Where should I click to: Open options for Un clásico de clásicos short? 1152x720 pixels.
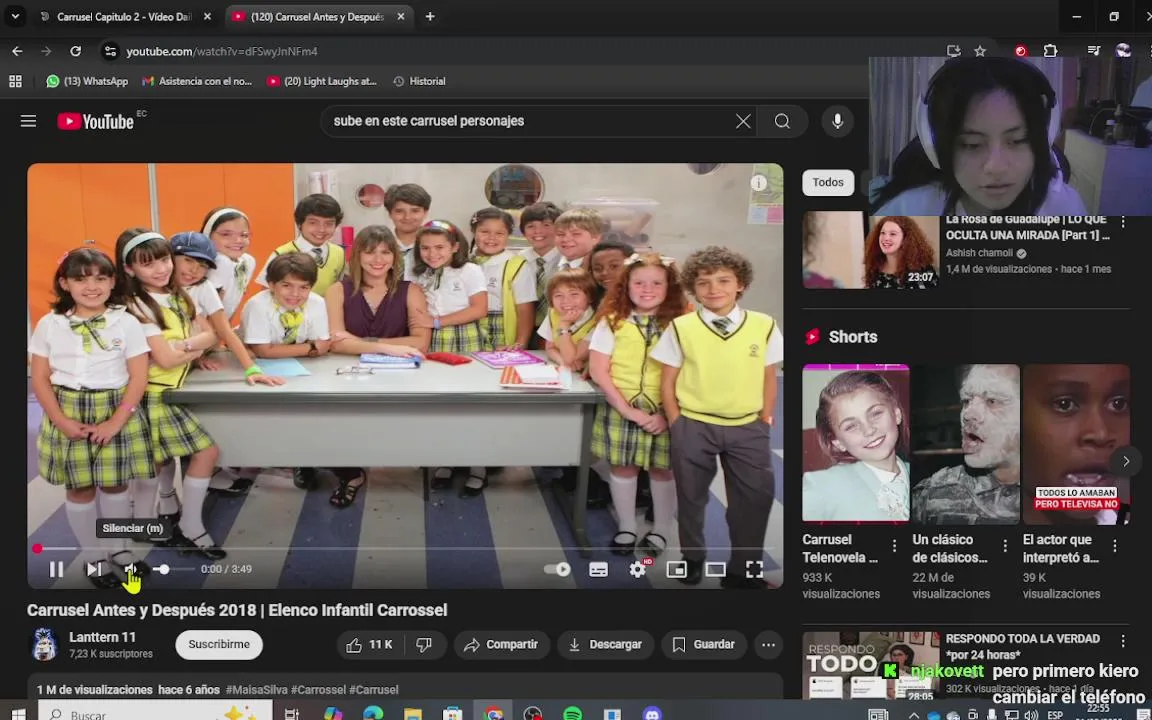[1004, 546]
